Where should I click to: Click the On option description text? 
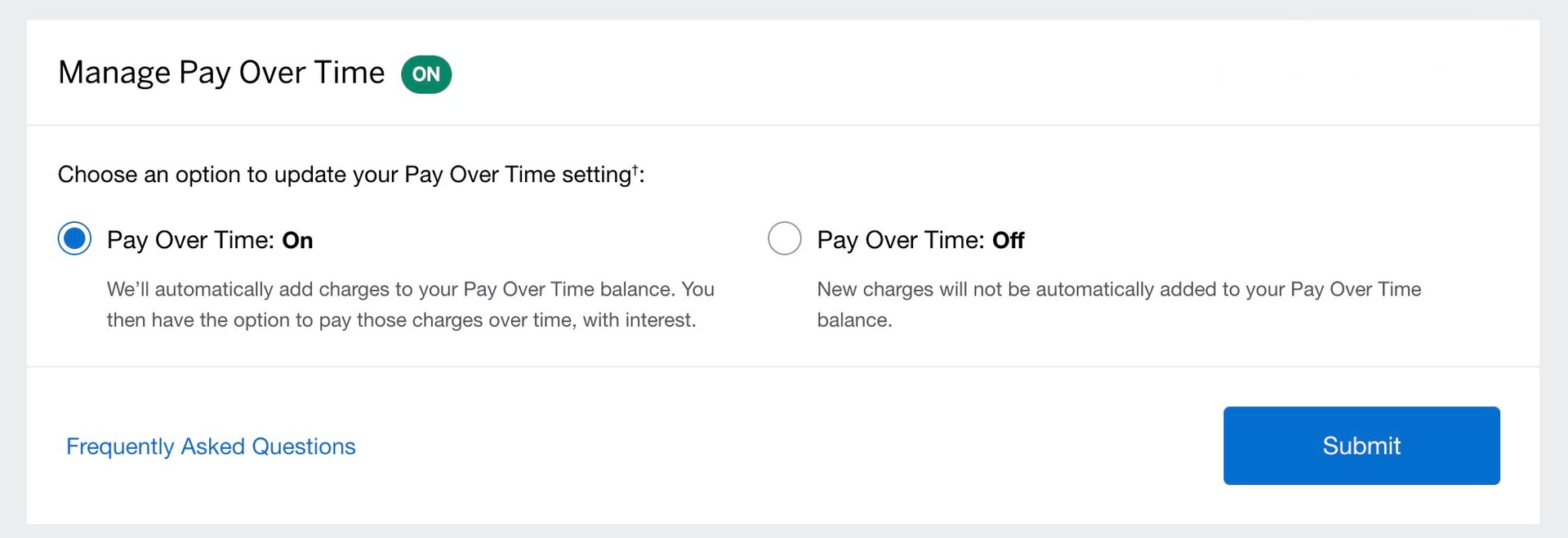[410, 304]
